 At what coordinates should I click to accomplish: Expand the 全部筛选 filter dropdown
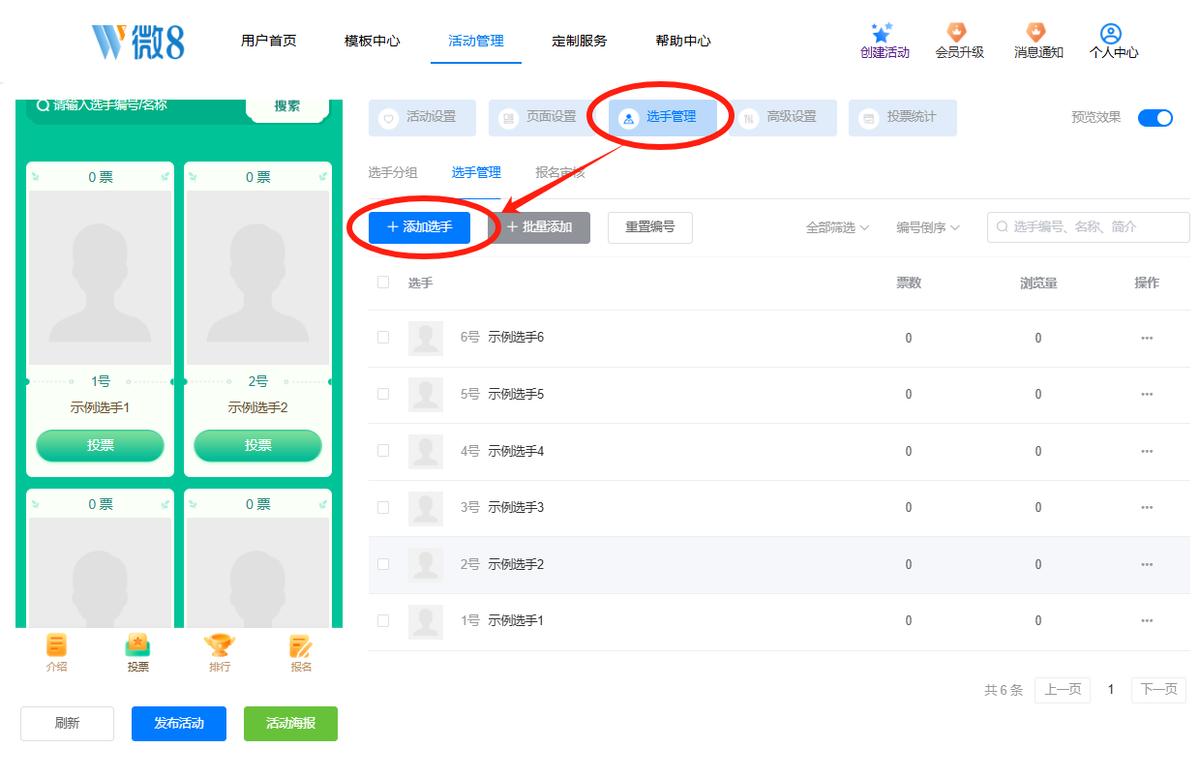click(837, 228)
